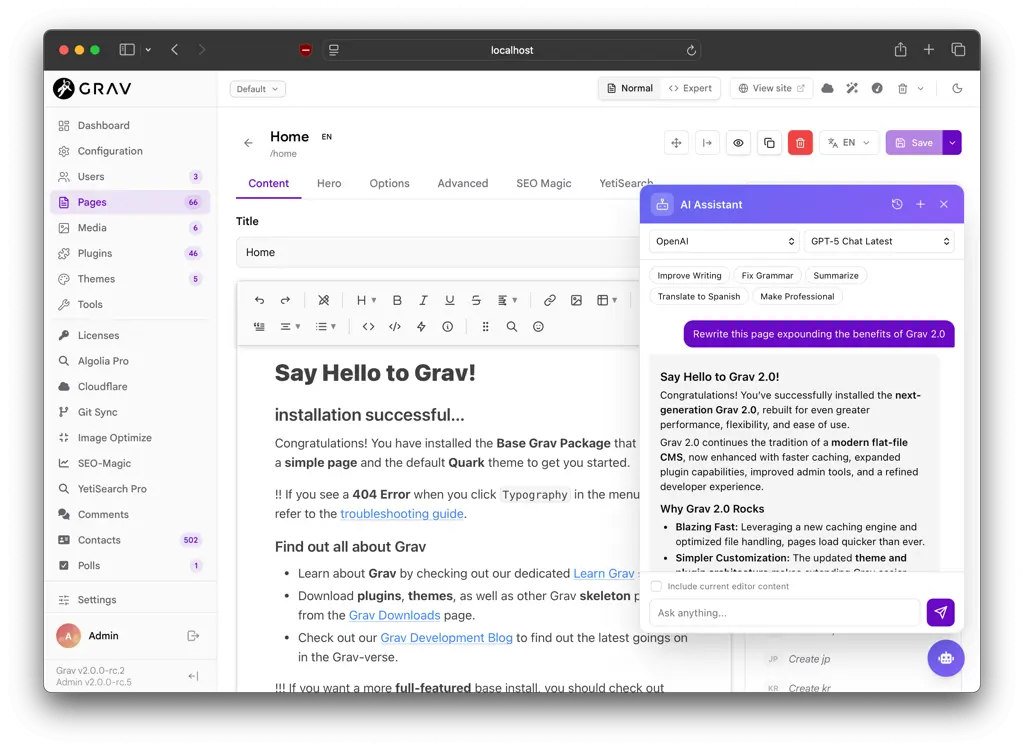The image size is (1024, 750).
Task: Switch to the Hero tab
Action: 329,184
